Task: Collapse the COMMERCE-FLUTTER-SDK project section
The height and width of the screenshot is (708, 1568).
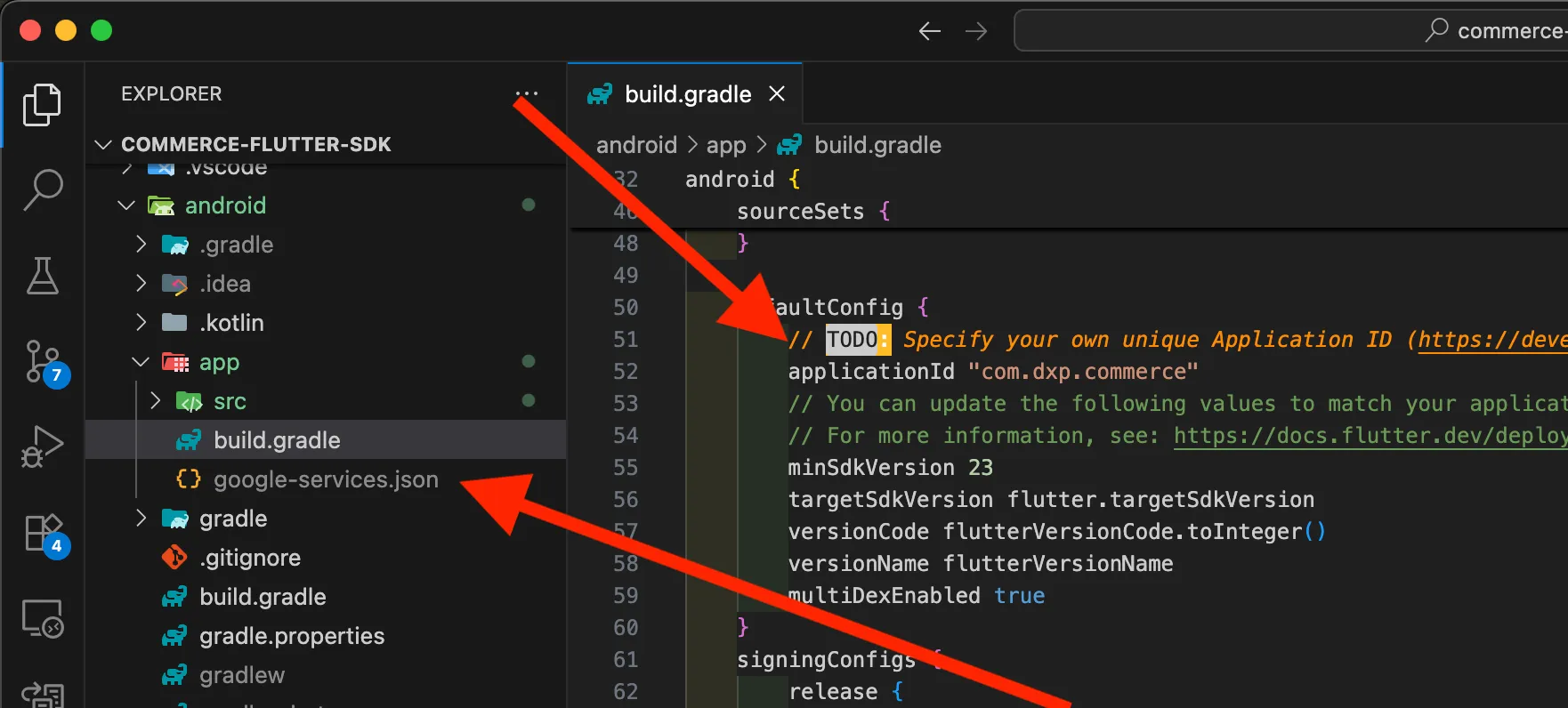Action: click(103, 144)
